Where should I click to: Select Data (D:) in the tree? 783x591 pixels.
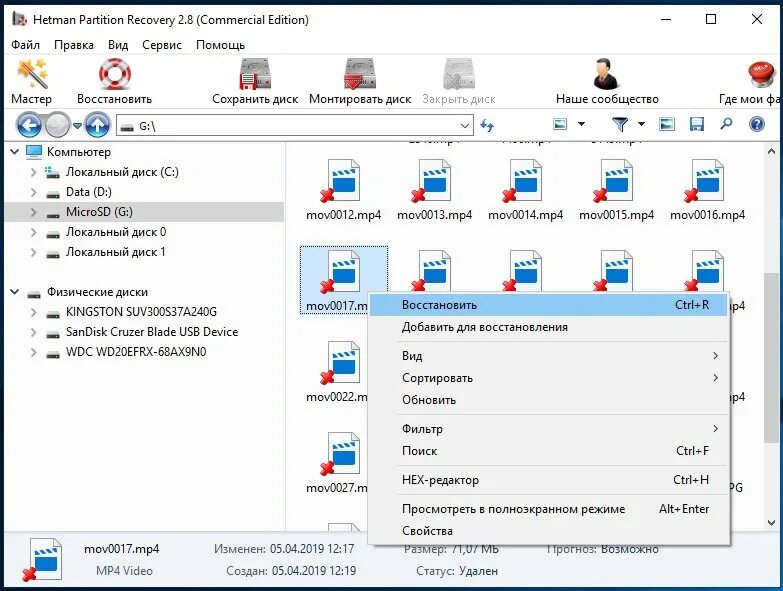click(x=88, y=192)
